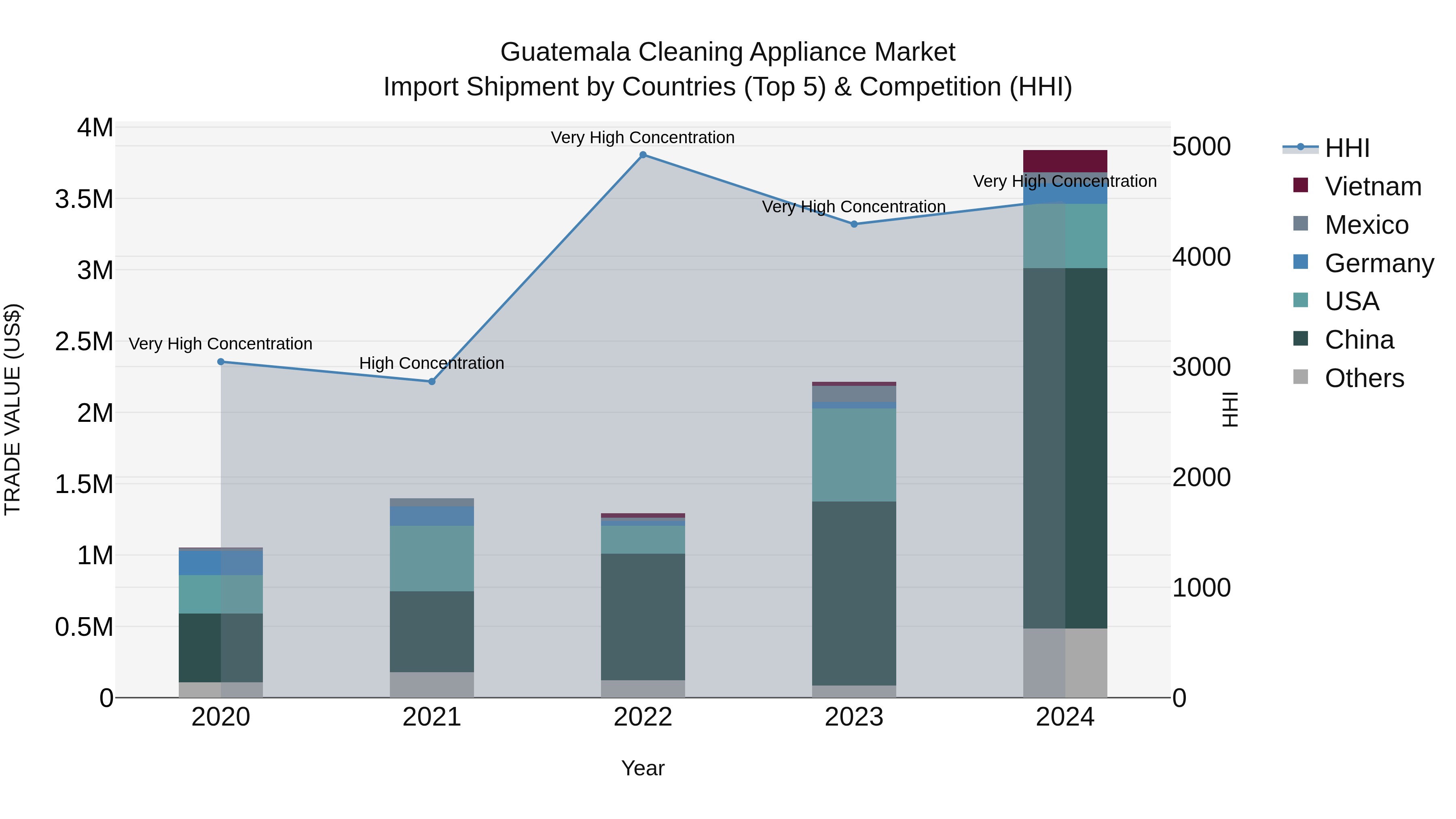Viewport: 1456px width, 819px height.
Task: Click the Others segment of 2024 bar
Action: click(1065, 663)
